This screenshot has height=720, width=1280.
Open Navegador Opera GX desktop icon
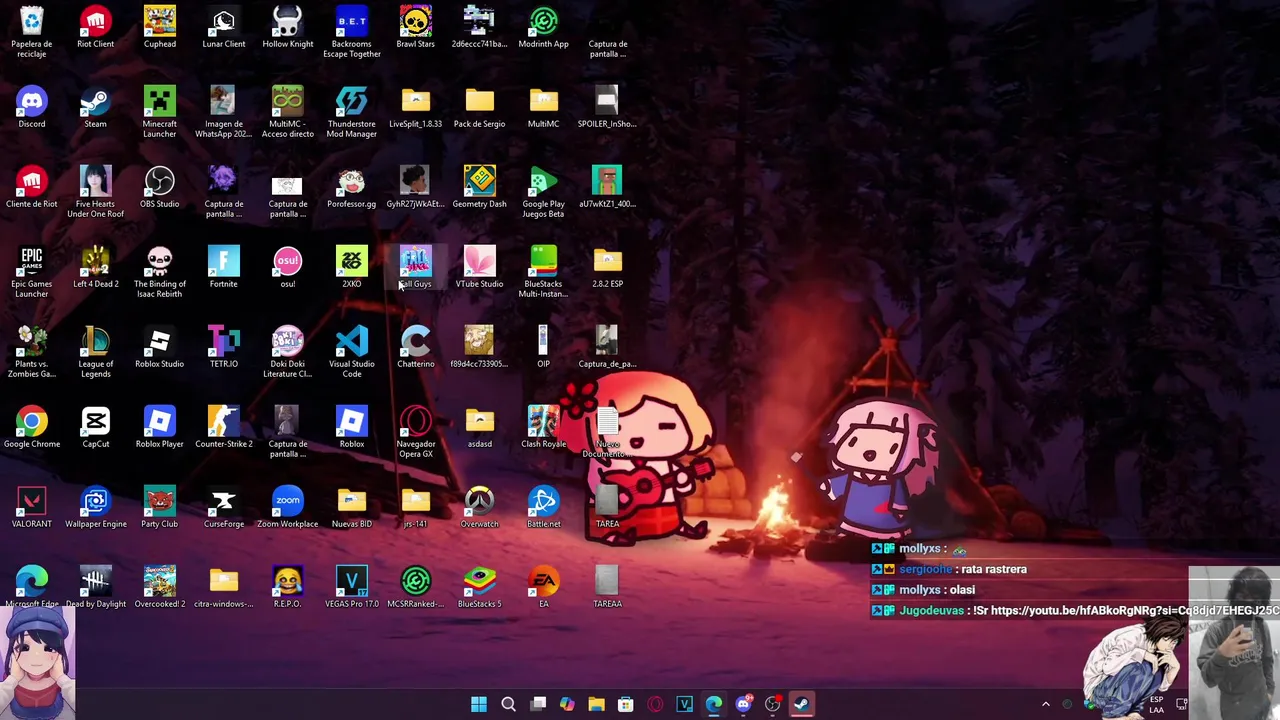416,431
